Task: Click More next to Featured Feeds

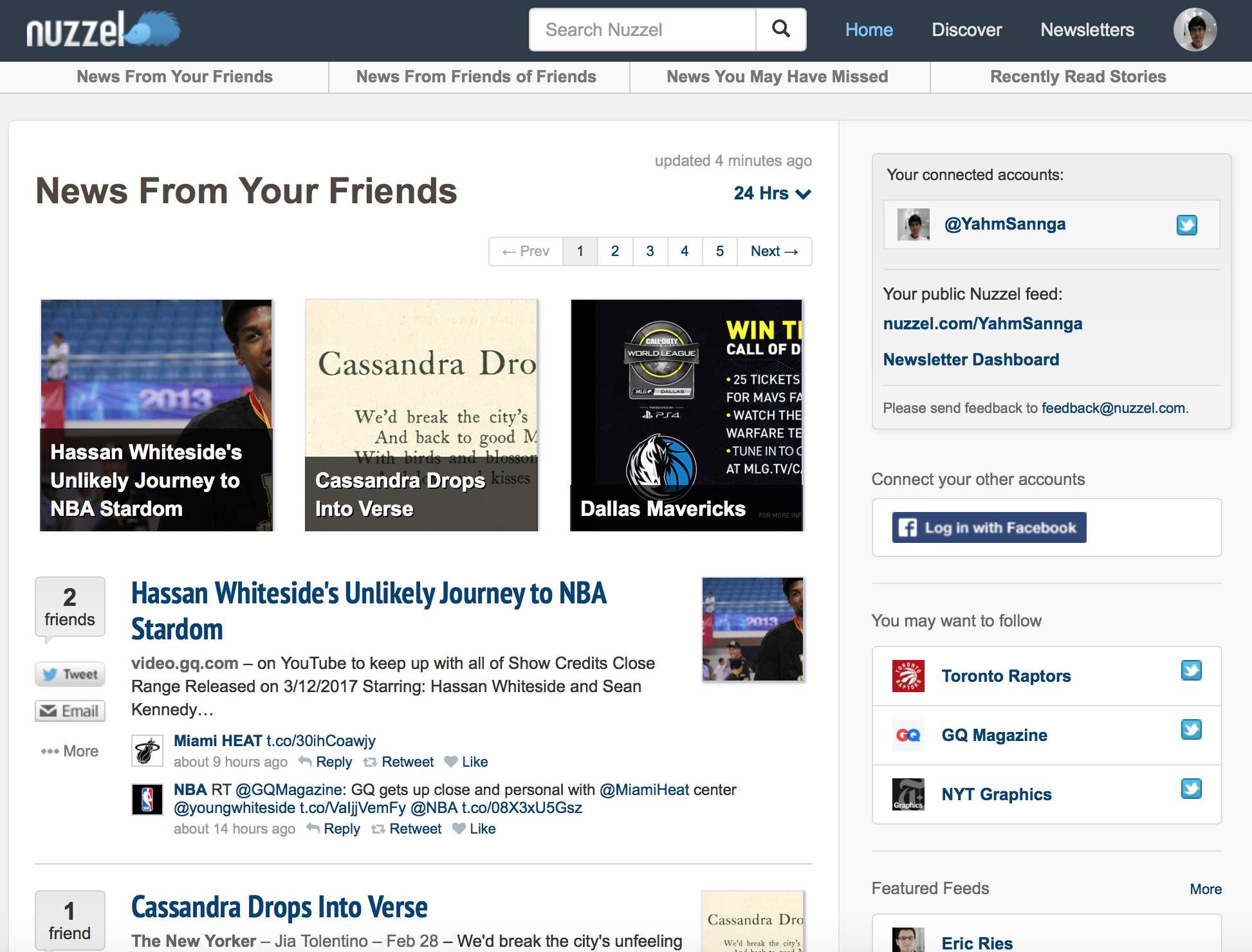Action: coord(1206,890)
